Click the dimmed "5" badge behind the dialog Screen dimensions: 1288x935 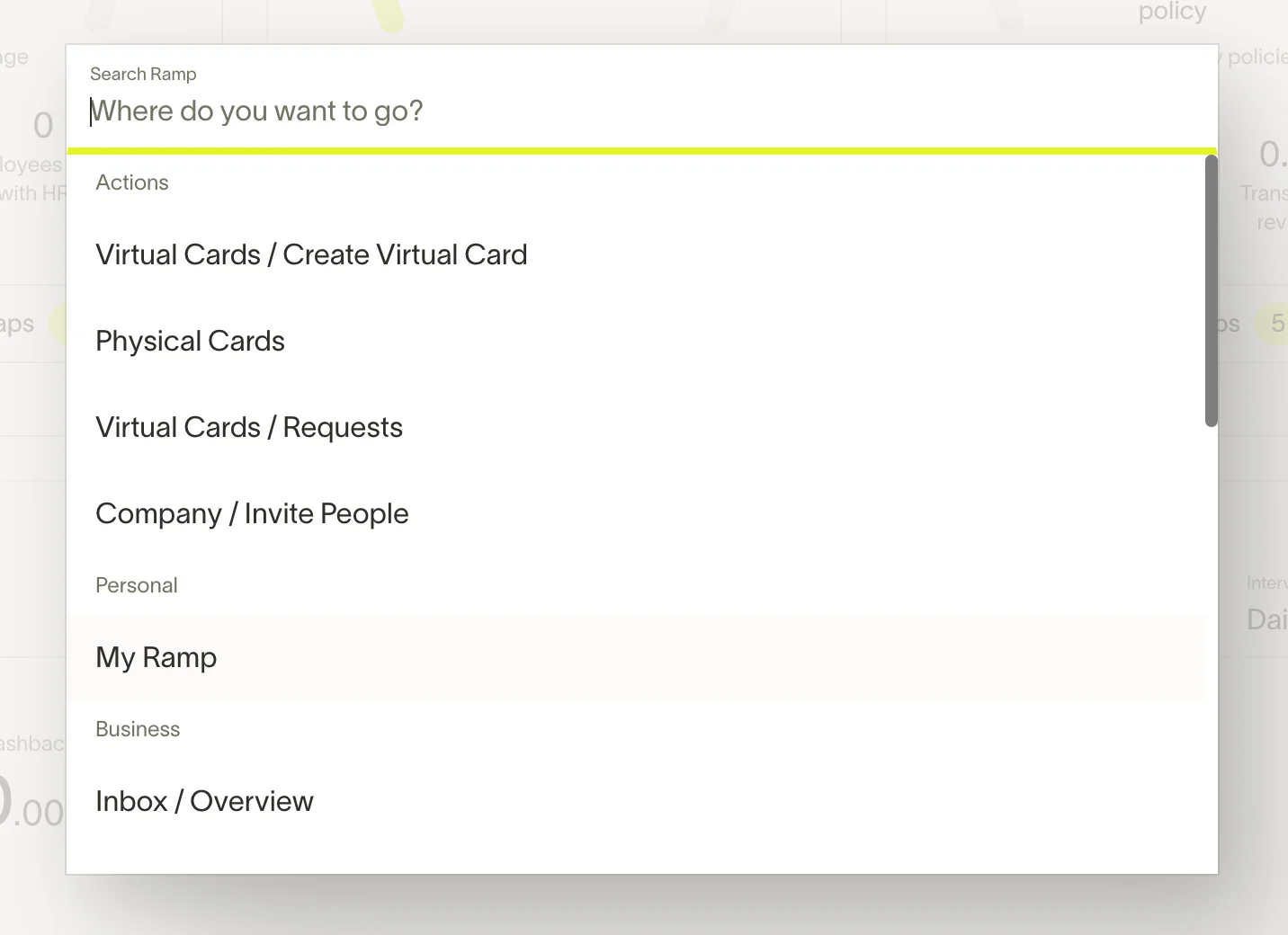tap(1276, 324)
